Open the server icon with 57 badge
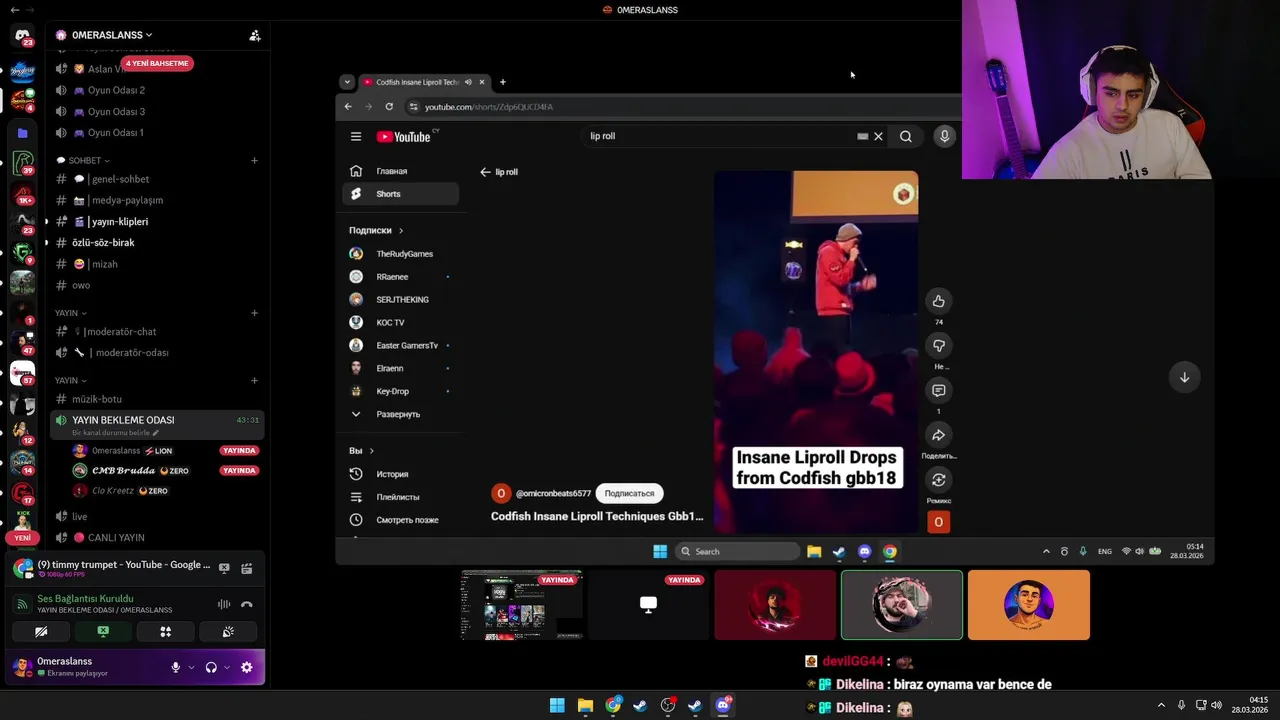1280x720 pixels. point(22,373)
